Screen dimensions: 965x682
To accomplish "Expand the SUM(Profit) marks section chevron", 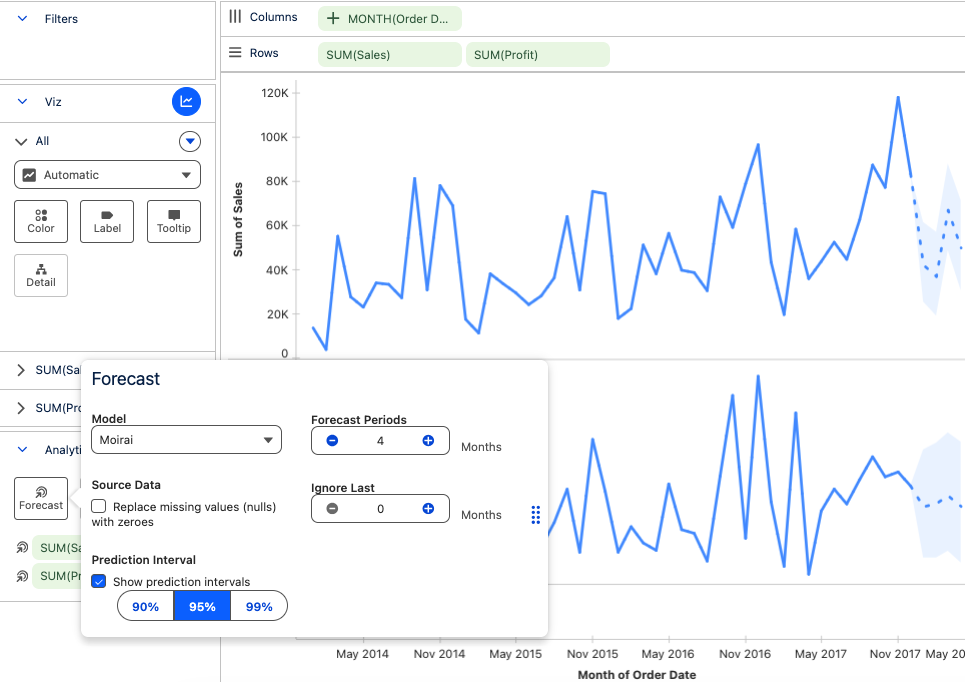I will click(21, 408).
